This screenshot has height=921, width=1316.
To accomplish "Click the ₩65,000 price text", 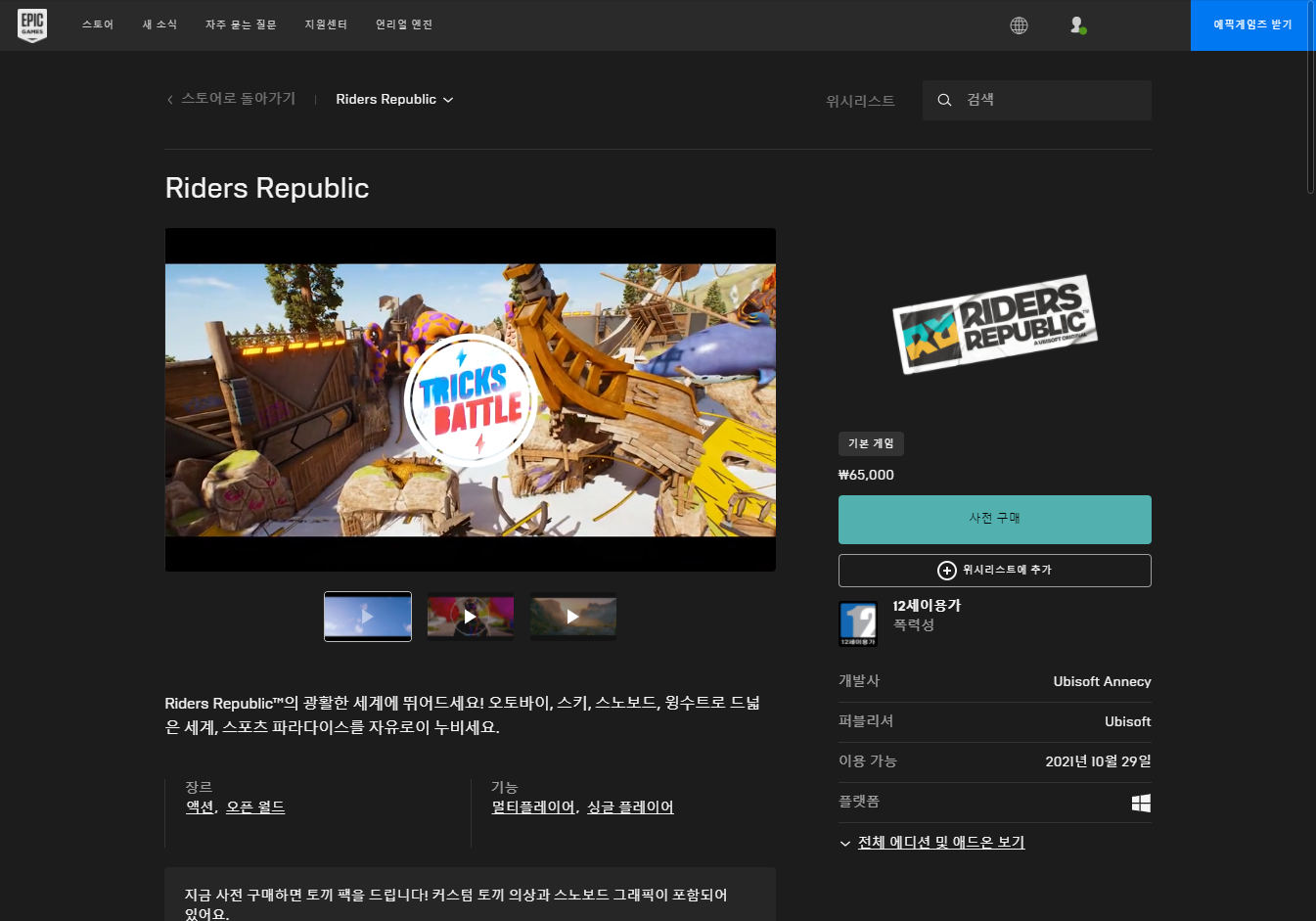I will (866, 475).
